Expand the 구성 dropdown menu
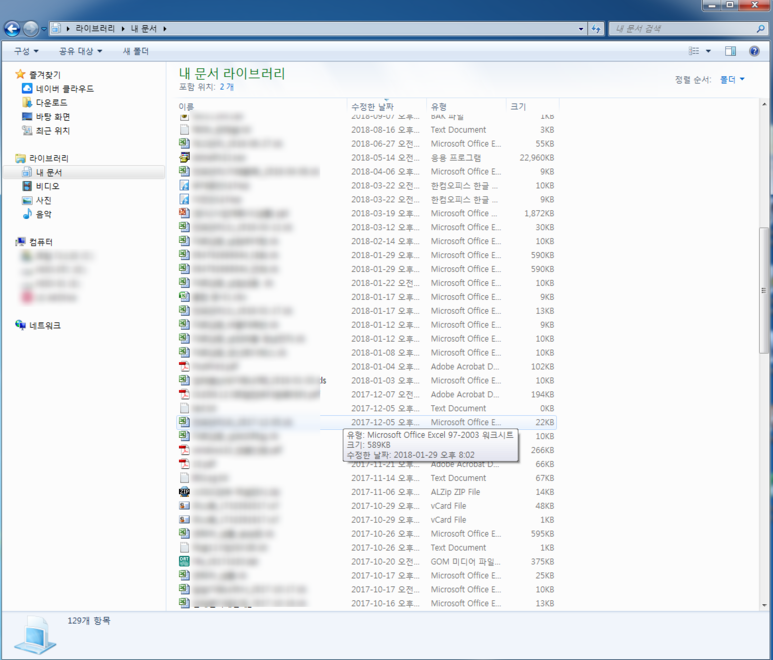The width and height of the screenshot is (773, 660). tap(26, 51)
